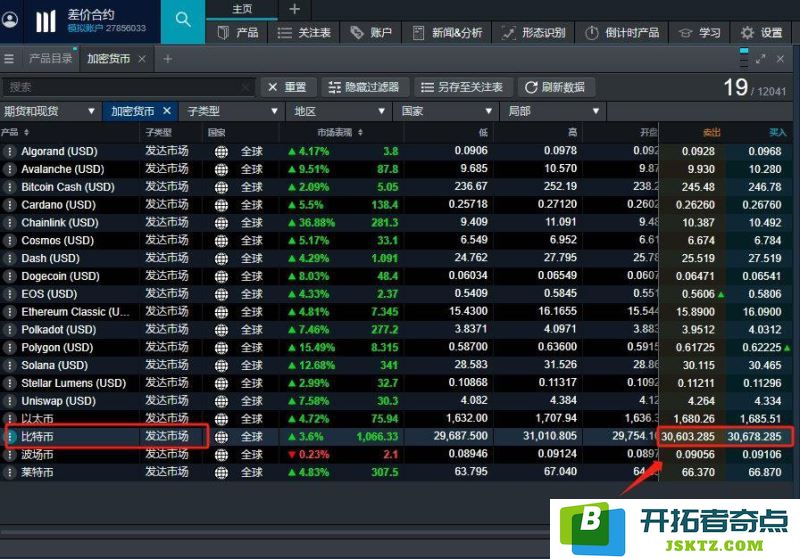The width and height of the screenshot is (800, 559).
Task: Open 新闻&分析 news and analysis
Action: point(447,33)
